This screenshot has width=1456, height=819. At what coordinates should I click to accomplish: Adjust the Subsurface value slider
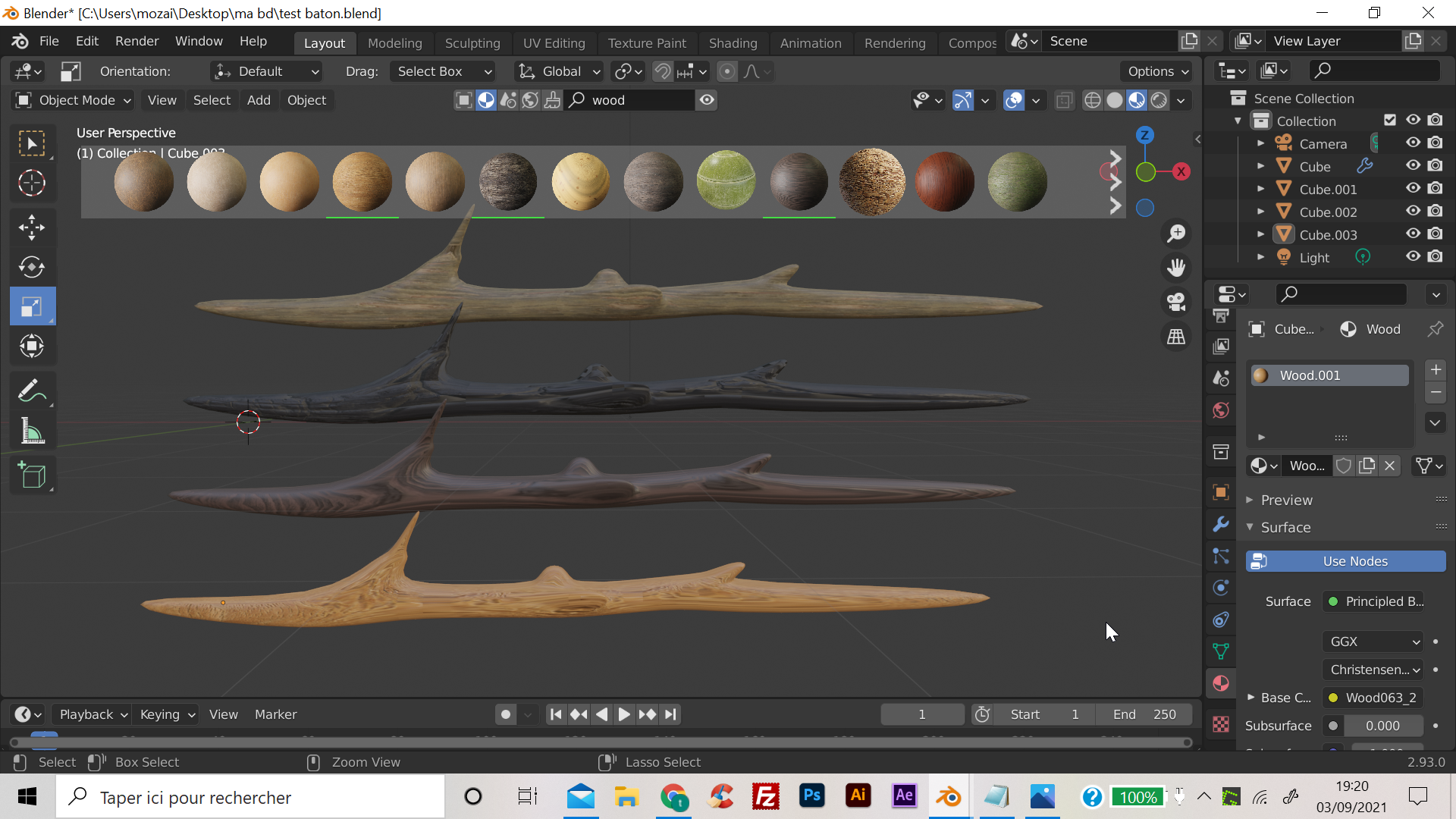[x=1382, y=726]
